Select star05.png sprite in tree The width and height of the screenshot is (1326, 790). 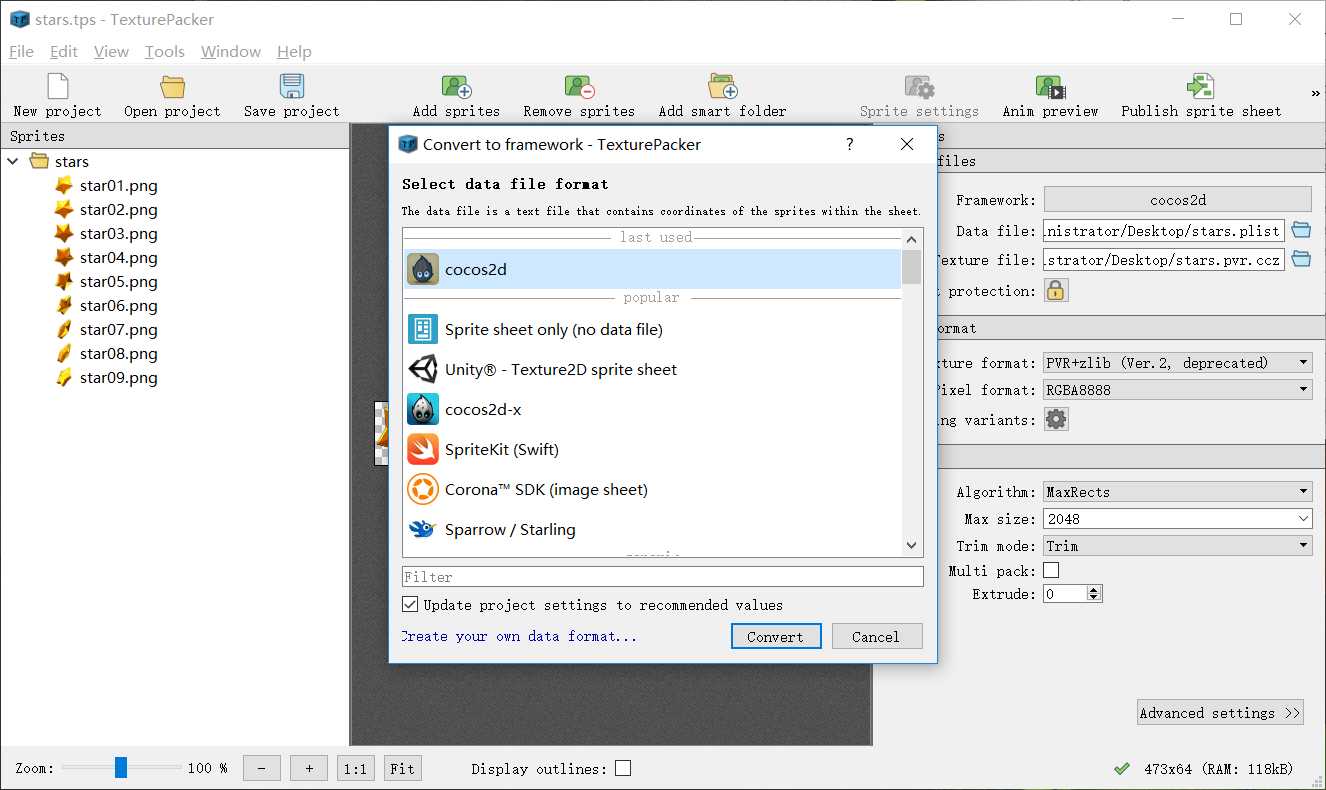(118, 282)
